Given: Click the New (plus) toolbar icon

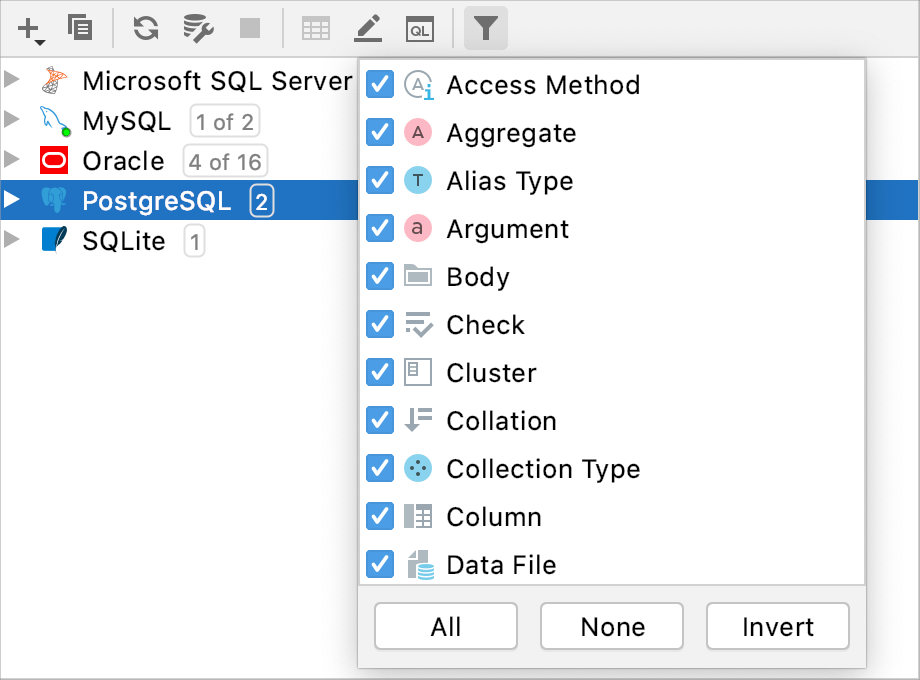Looking at the screenshot, I should pyautogui.click(x=30, y=29).
